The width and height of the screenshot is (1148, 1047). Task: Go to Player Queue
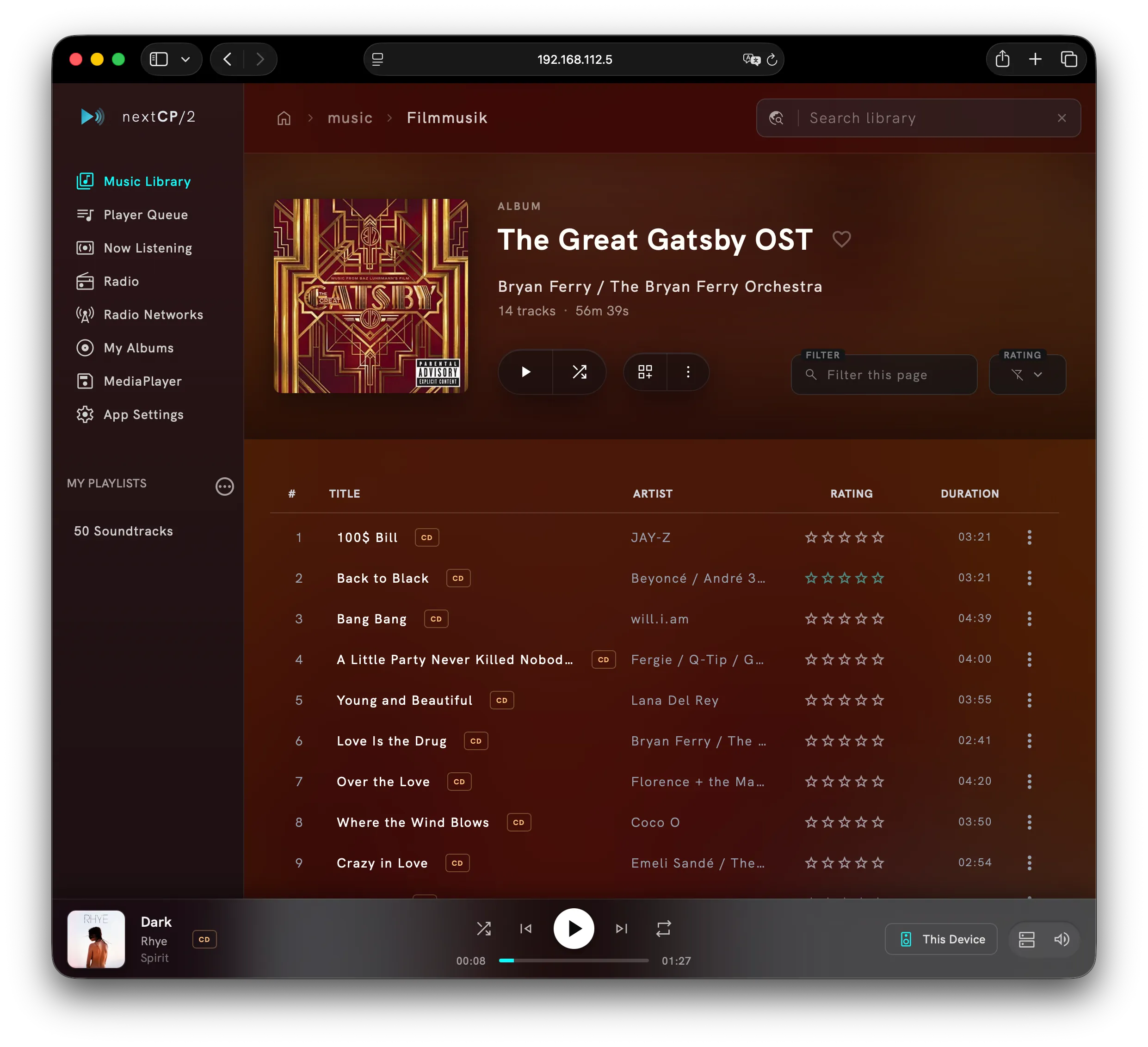[132, 215]
